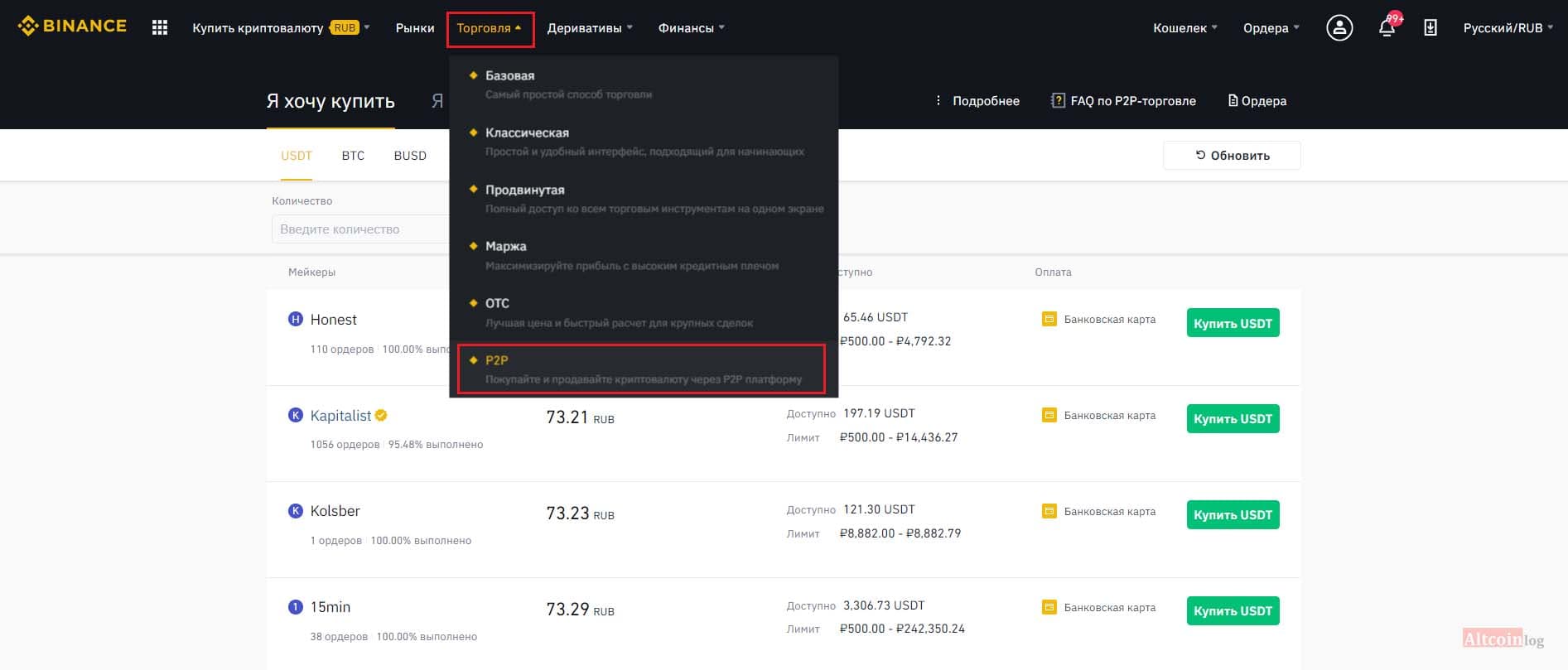Expand the Ордера dropdown in header

pyautogui.click(x=1271, y=28)
